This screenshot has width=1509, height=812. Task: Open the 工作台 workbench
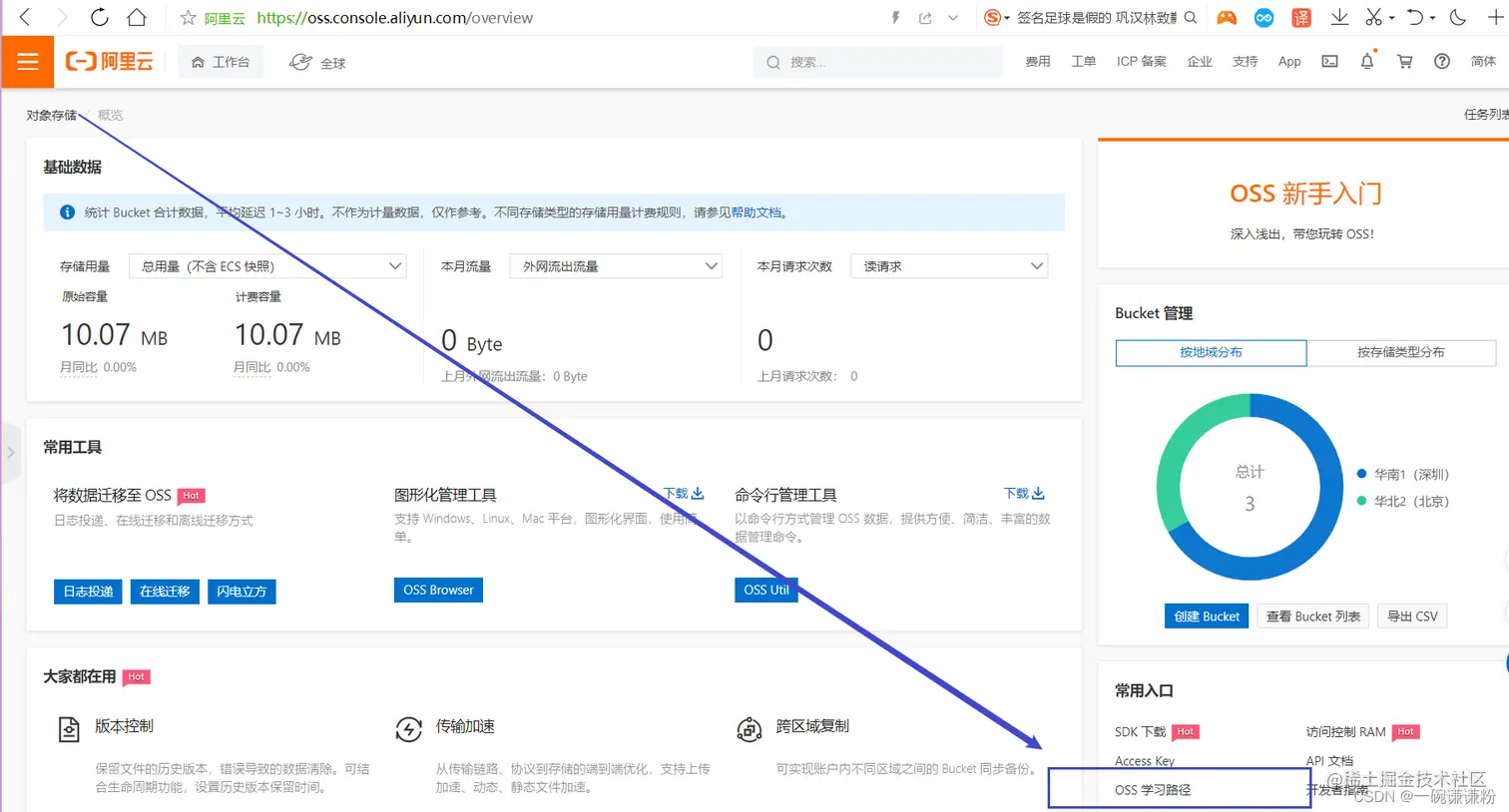point(221,62)
